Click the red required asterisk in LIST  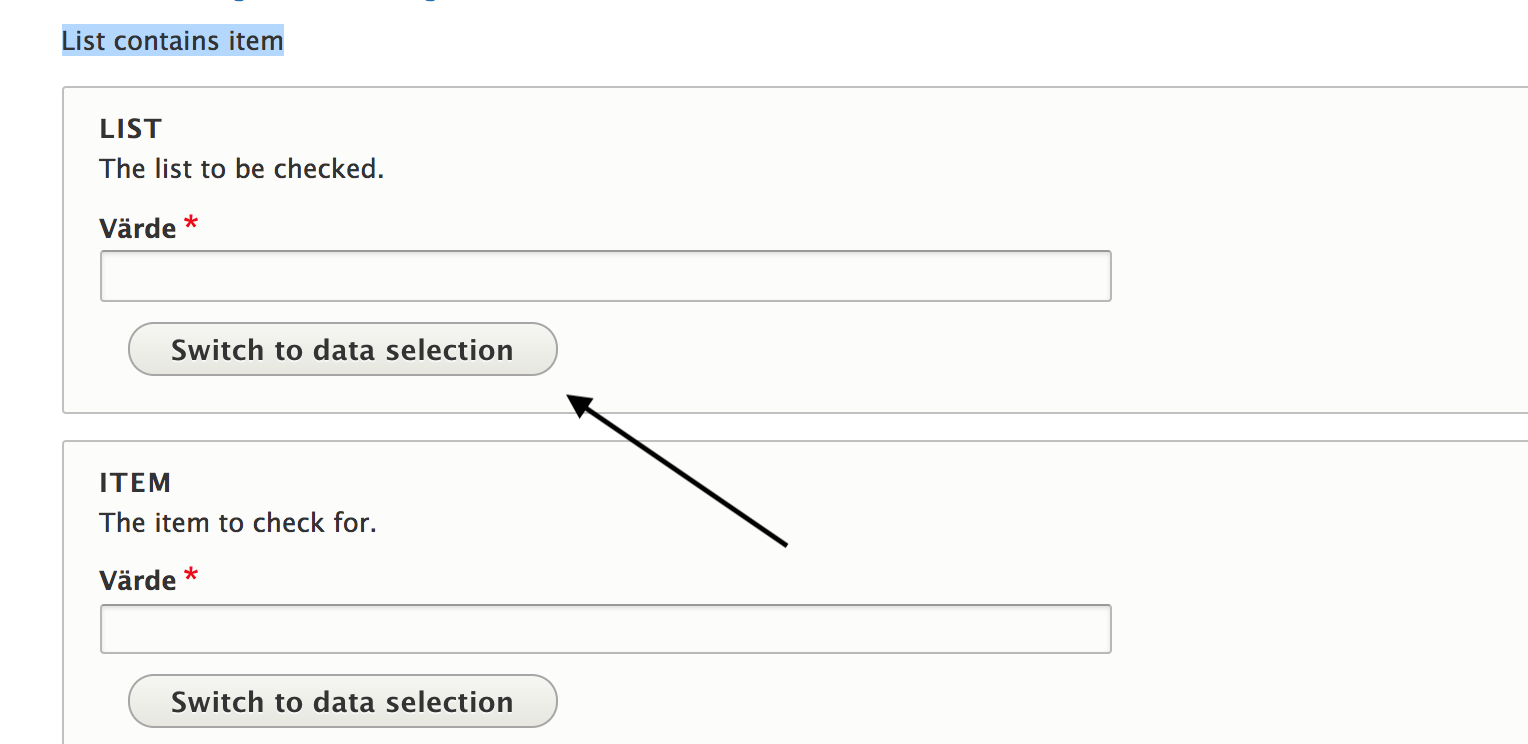(x=191, y=225)
